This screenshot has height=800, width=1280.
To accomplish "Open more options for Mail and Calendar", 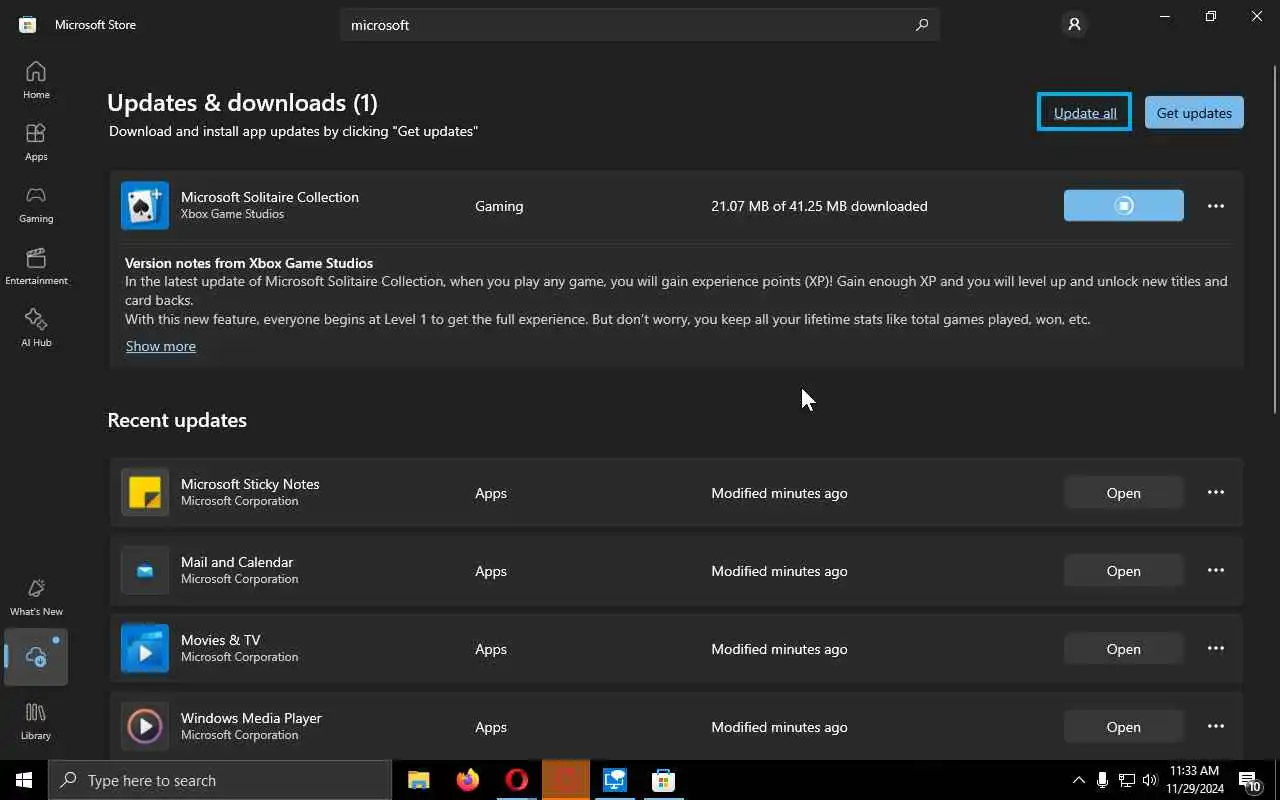I will pyautogui.click(x=1216, y=571).
